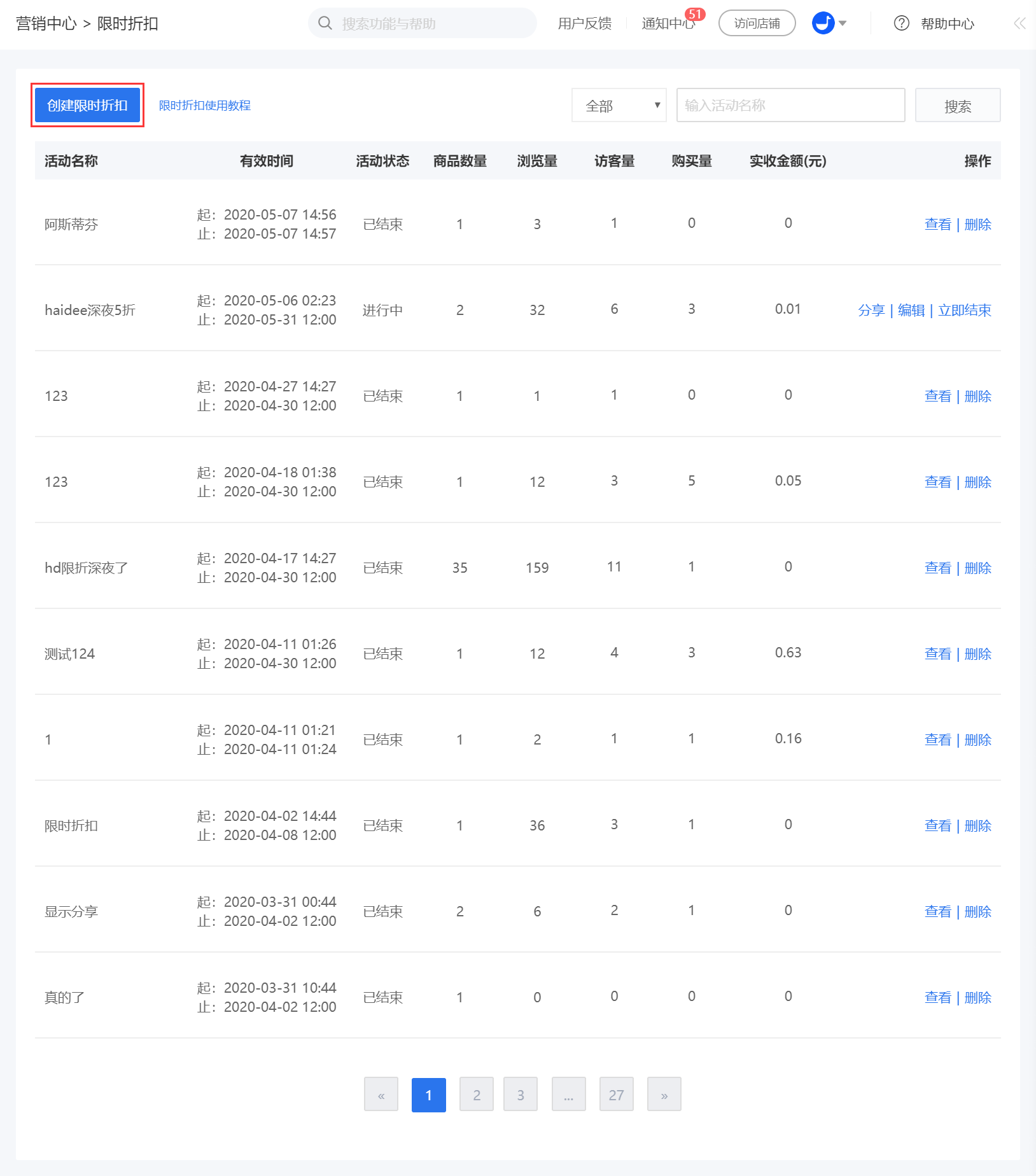Click 查看 for 显示分享 activity
The height and width of the screenshot is (1176, 1036).
point(938,911)
